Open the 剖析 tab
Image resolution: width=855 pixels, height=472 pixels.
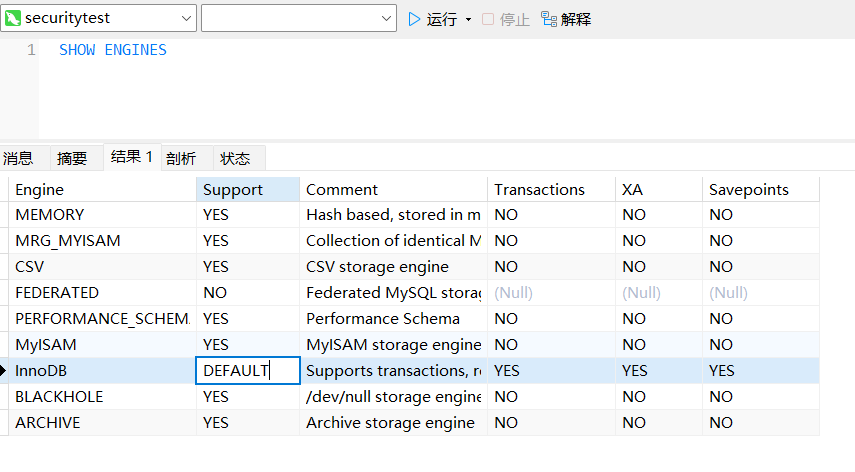point(181,158)
